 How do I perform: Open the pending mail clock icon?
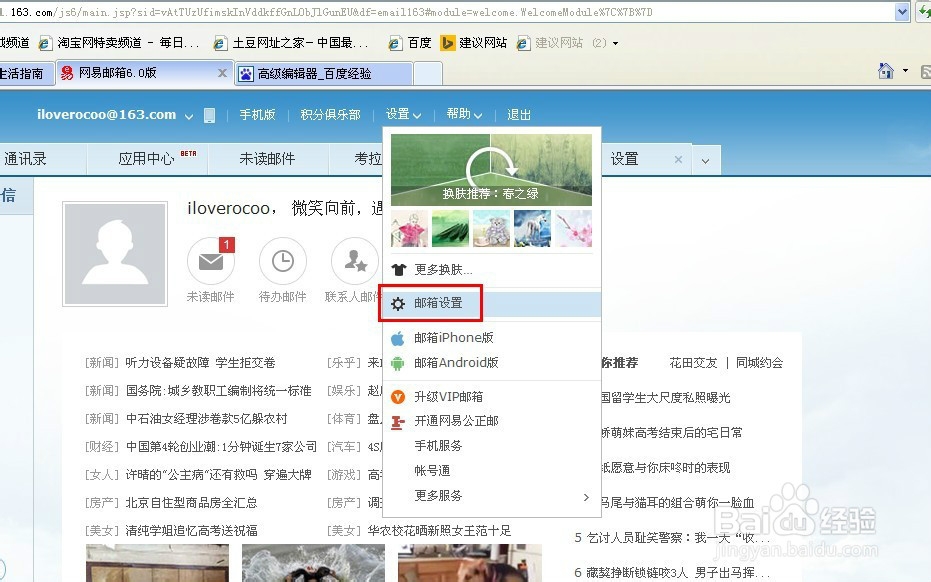coord(283,261)
